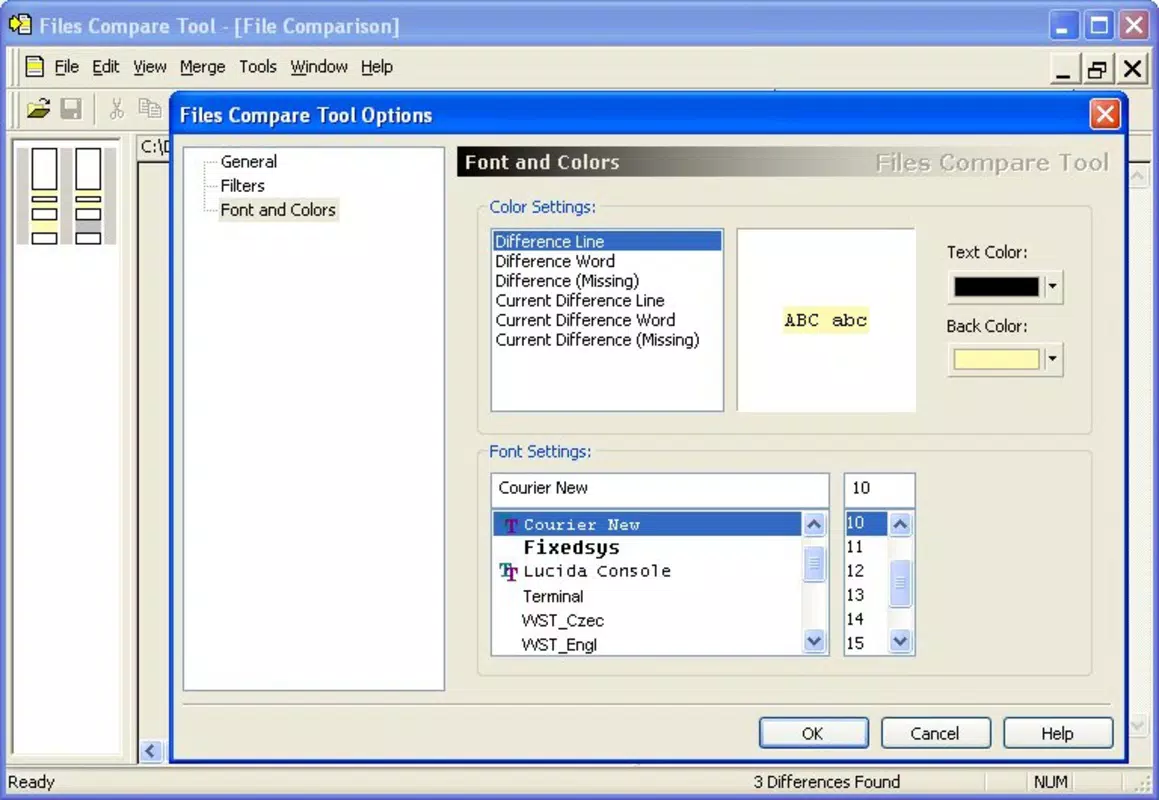The width and height of the screenshot is (1159, 800).
Task: Select Lucida Console in the font list
Action: click(647, 572)
